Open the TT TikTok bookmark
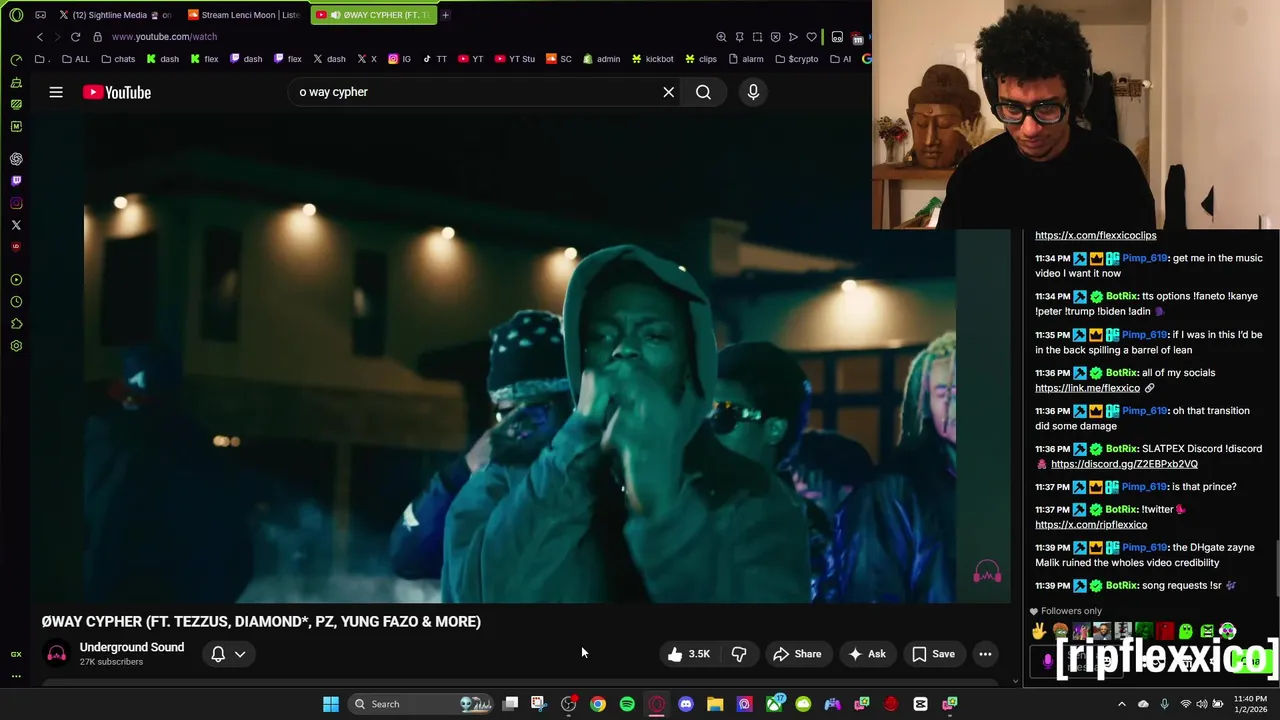The width and height of the screenshot is (1280, 720). point(435,59)
